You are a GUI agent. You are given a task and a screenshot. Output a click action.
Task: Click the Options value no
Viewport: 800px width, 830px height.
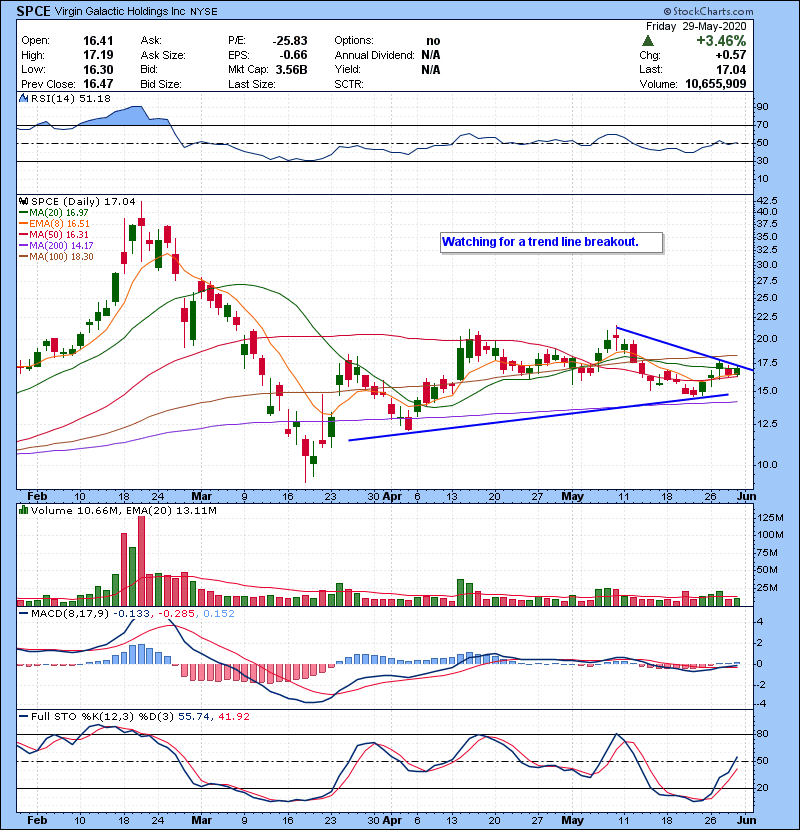pyautogui.click(x=433, y=41)
